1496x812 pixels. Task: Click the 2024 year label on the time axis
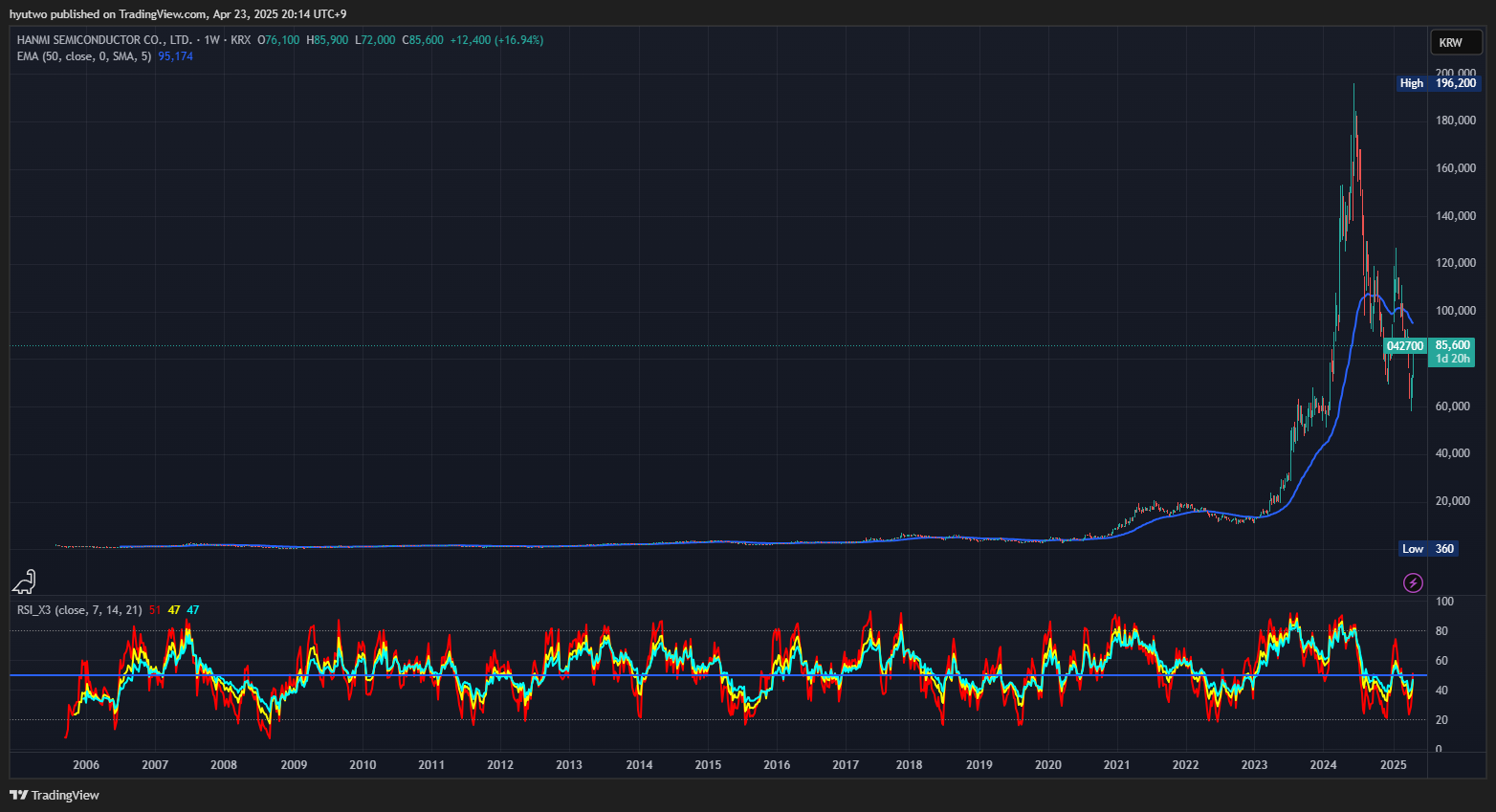tap(1324, 765)
